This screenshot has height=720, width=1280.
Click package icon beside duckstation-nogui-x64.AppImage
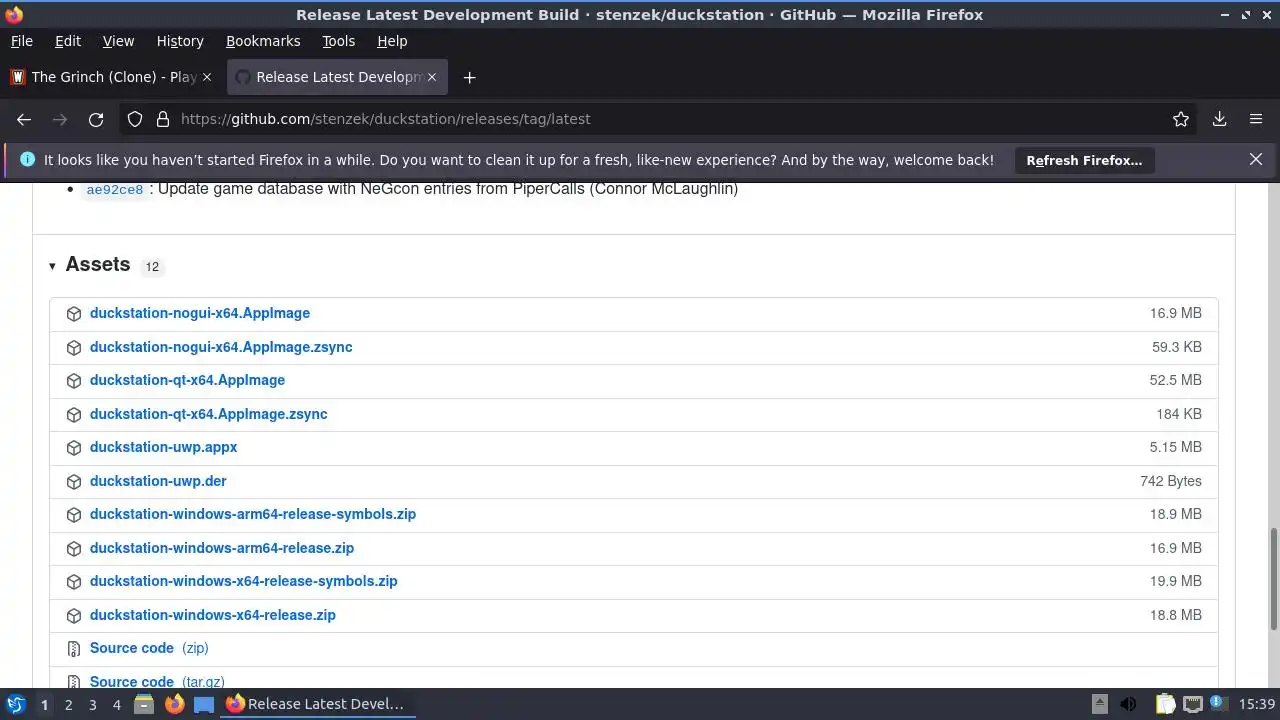click(74, 314)
